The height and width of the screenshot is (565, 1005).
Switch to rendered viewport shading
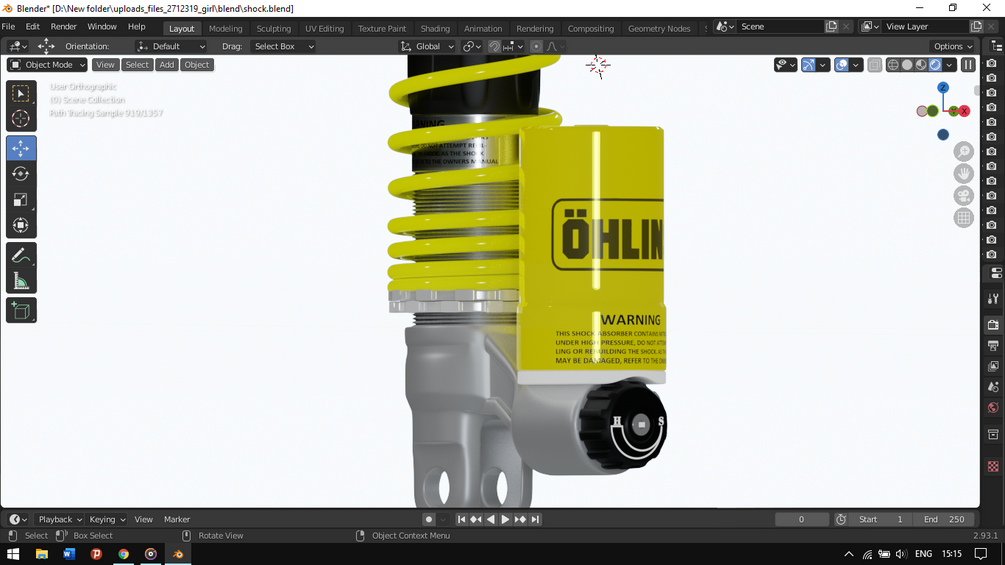[x=935, y=65]
